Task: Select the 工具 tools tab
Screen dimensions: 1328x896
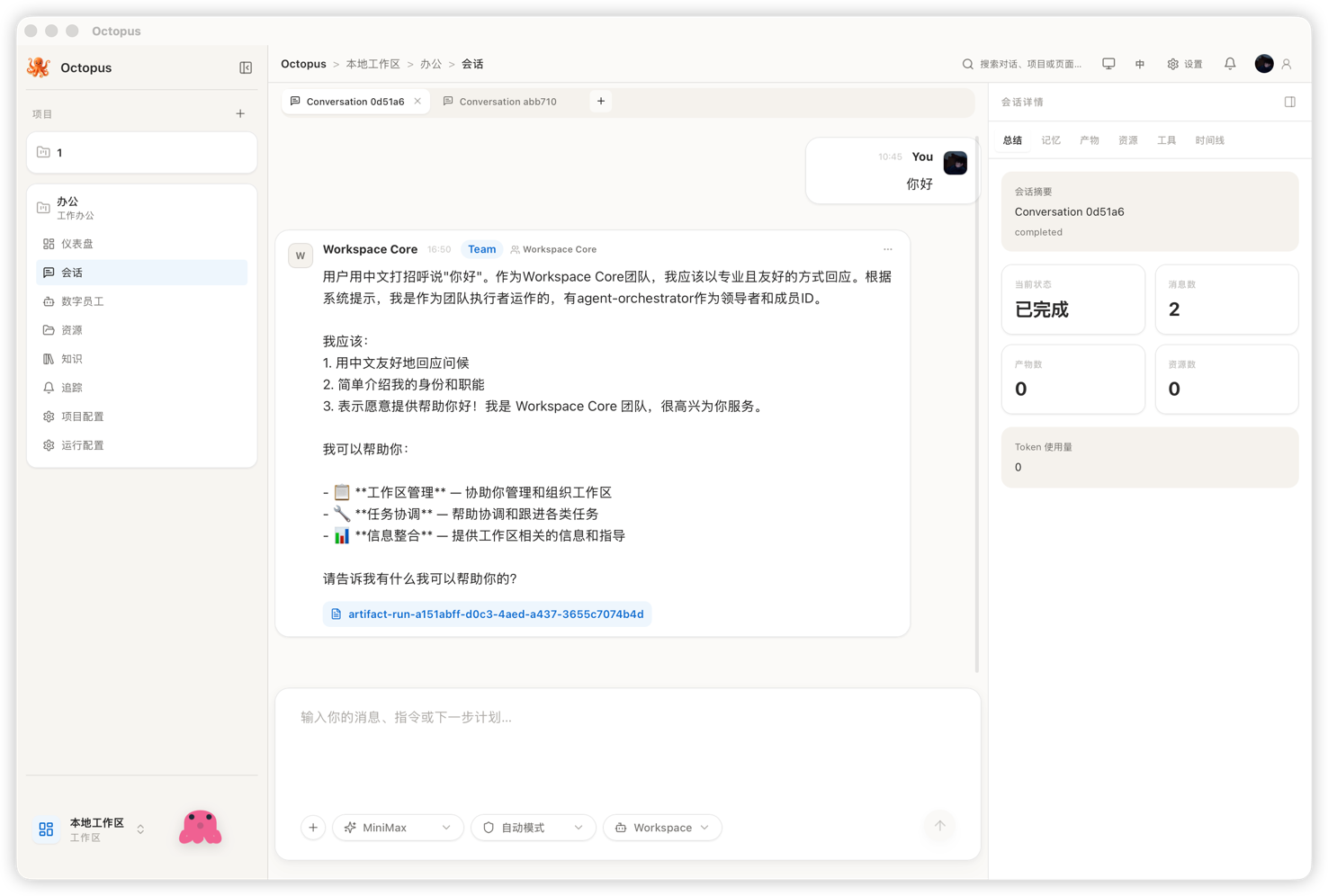Action: pyautogui.click(x=1167, y=140)
